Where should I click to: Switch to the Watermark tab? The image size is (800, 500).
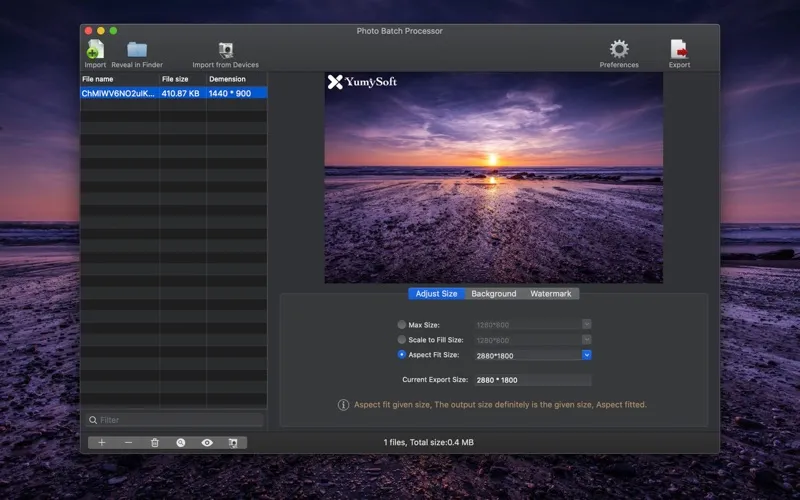point(551,294)
